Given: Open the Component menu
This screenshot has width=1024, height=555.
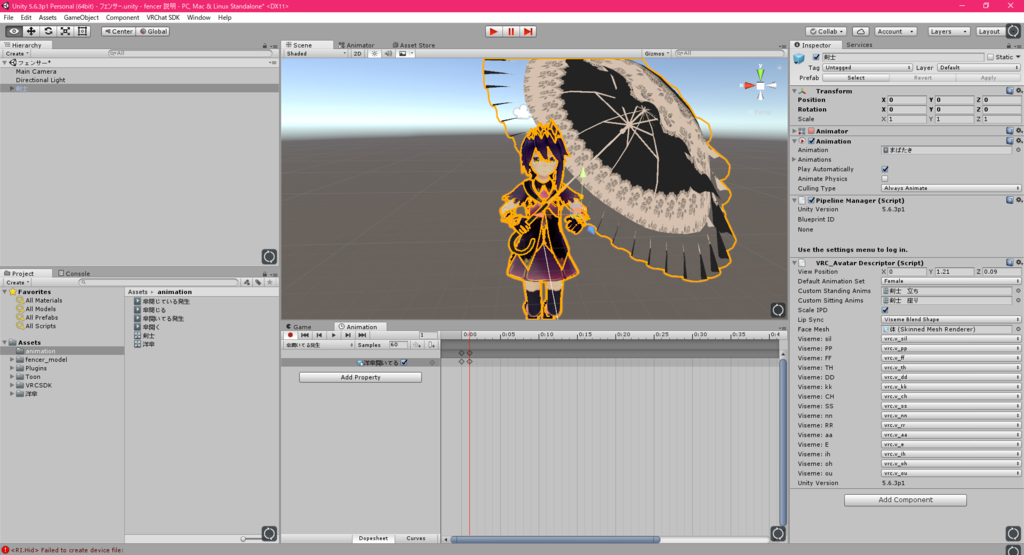Looking at the screenshot, I should (122, 18).
